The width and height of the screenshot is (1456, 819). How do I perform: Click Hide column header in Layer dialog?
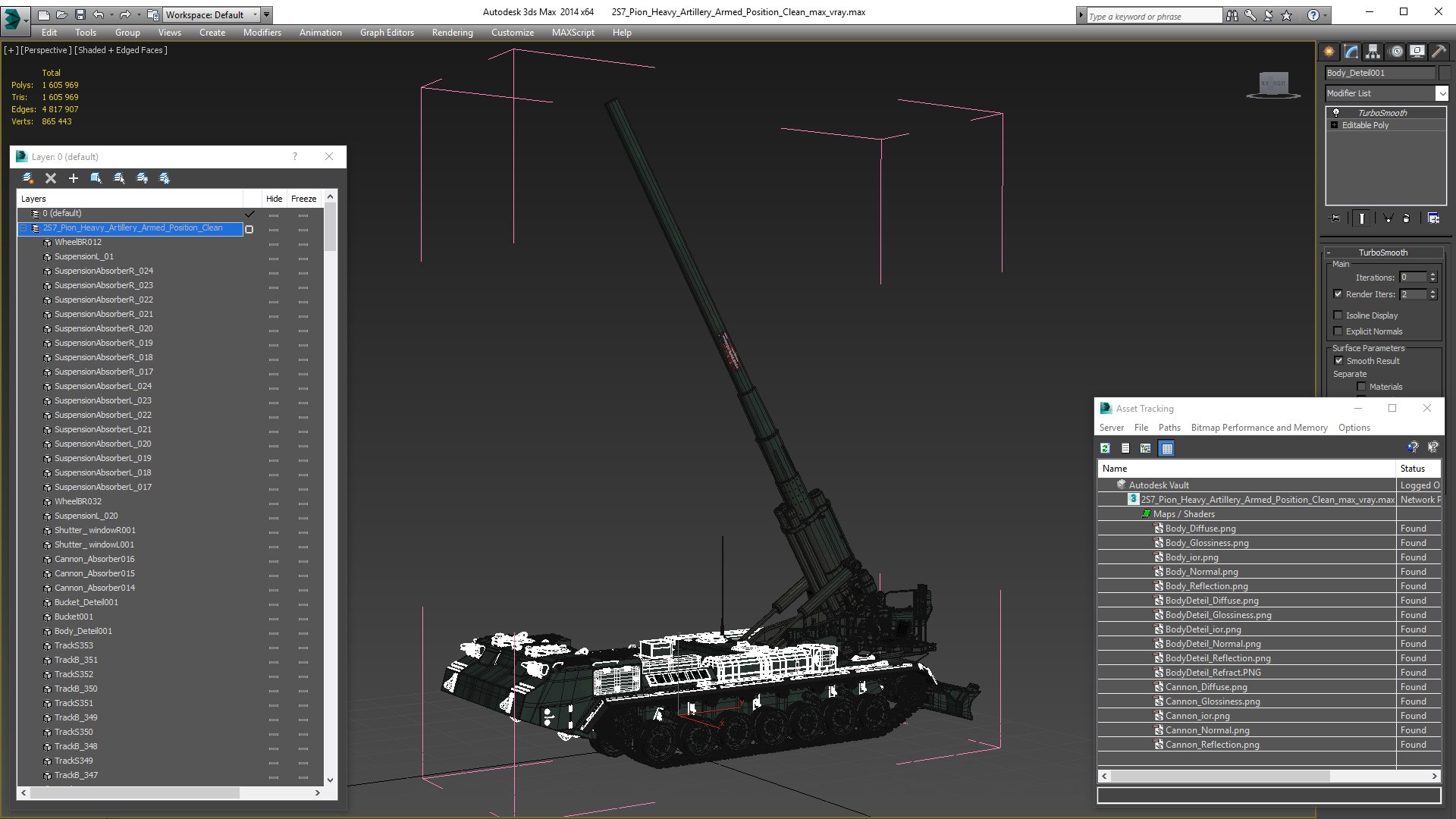(x=274, y=199)
